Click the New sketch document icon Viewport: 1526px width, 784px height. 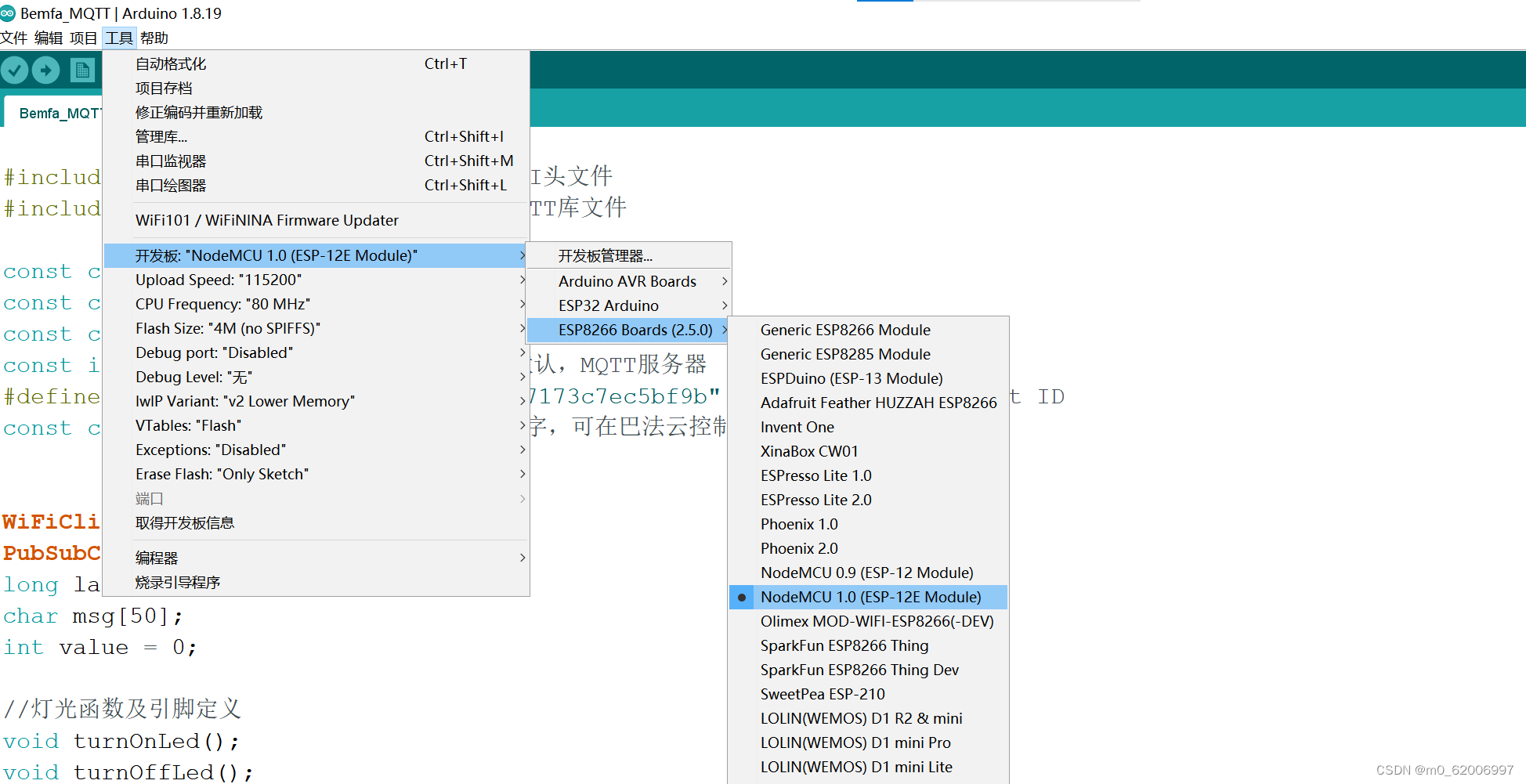(81, 70)
